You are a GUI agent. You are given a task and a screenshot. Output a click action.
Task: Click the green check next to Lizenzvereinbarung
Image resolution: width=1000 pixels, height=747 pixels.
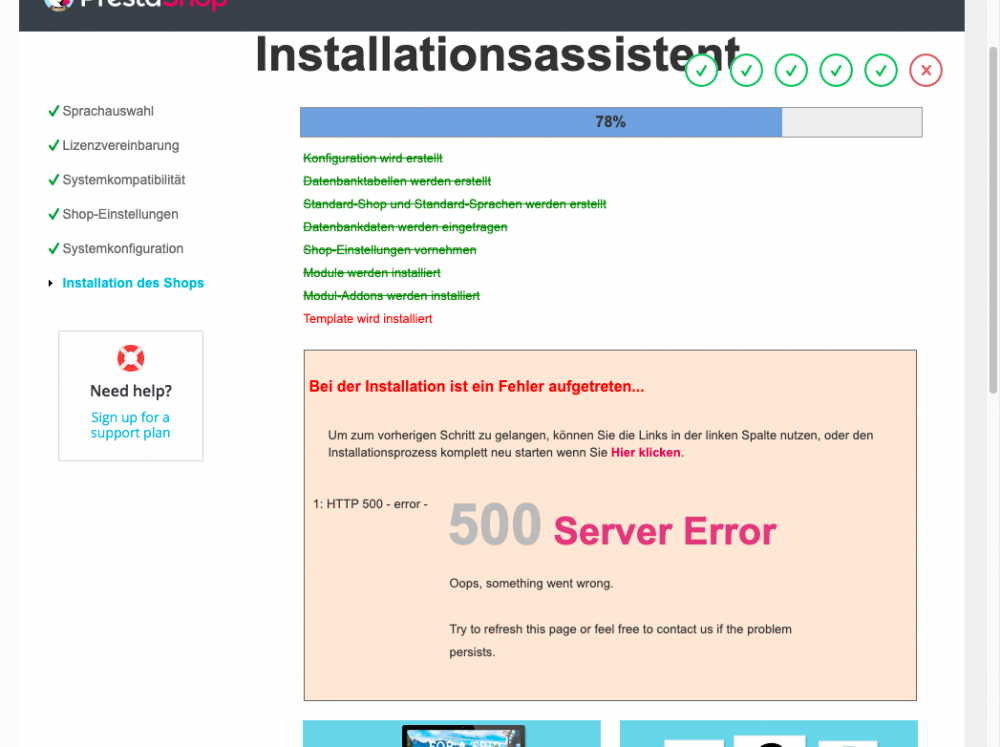[54, 145]
